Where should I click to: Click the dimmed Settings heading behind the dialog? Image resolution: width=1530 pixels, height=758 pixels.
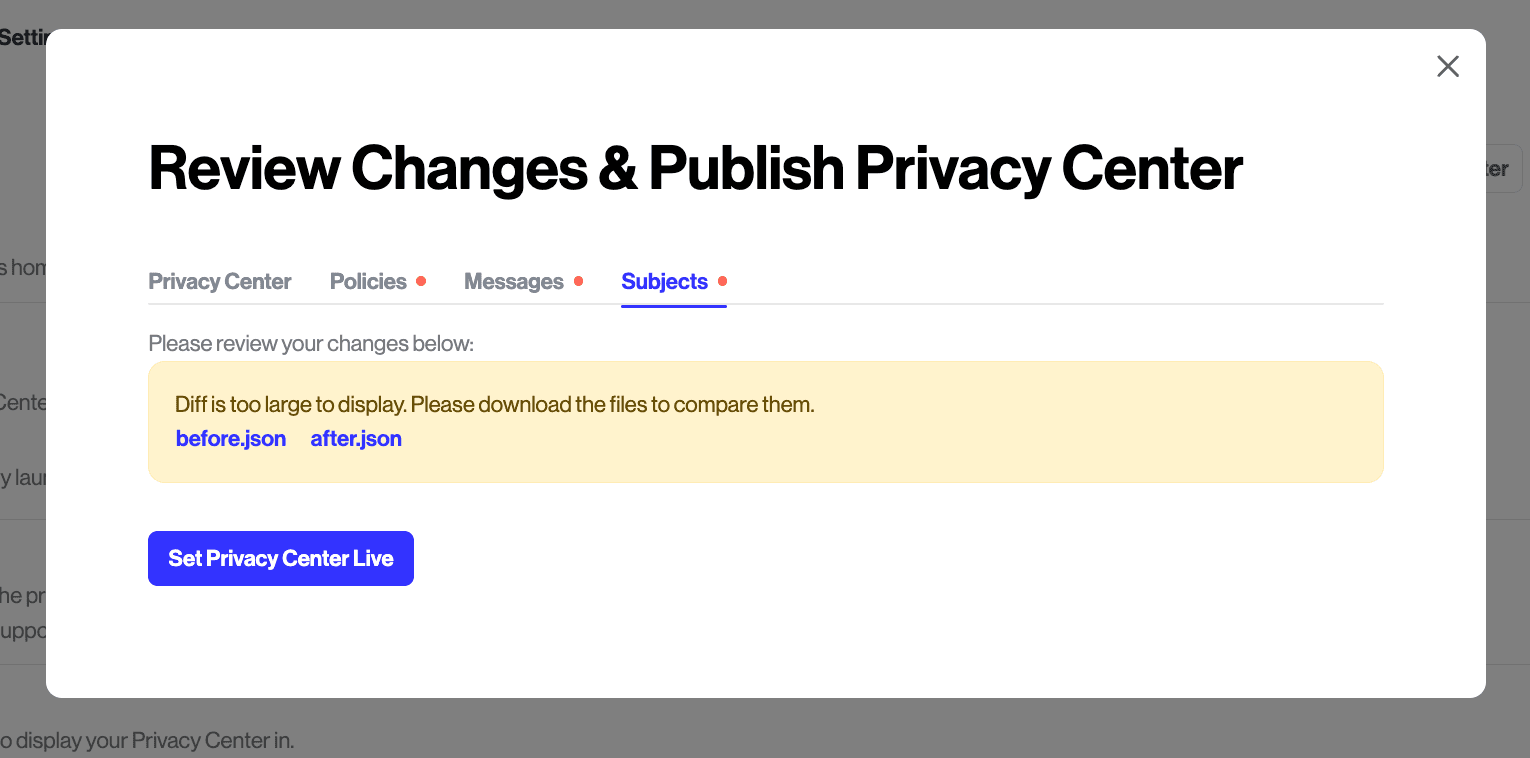(x=22, y=38)
